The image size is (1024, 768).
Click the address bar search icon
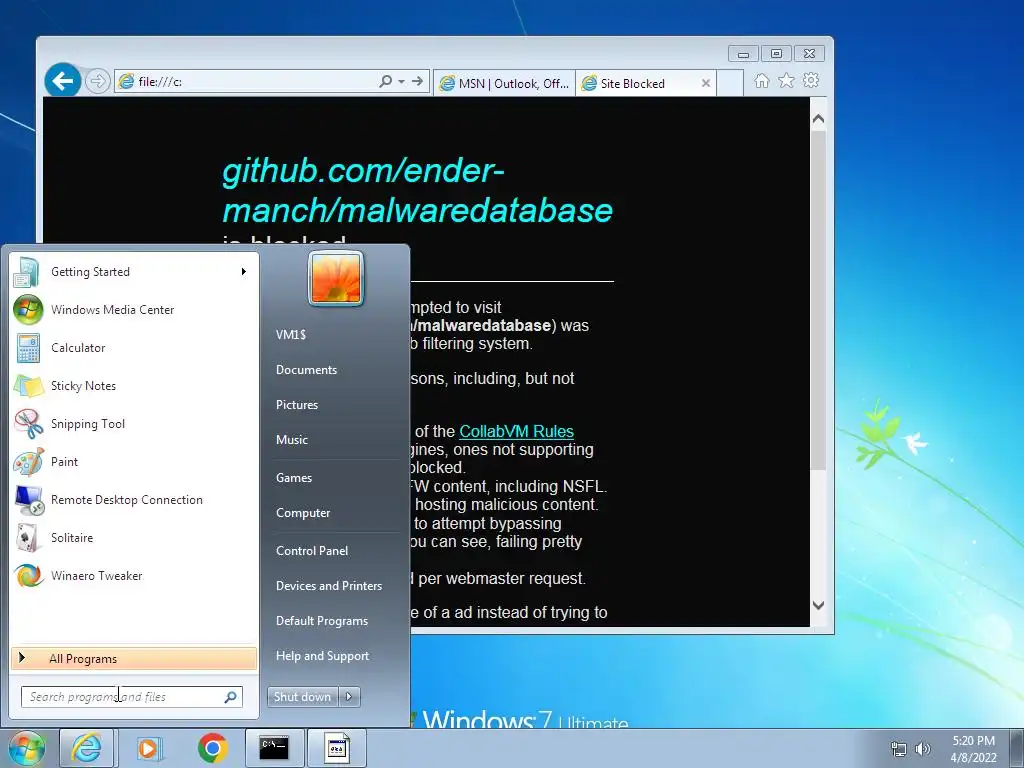point(385,82)
